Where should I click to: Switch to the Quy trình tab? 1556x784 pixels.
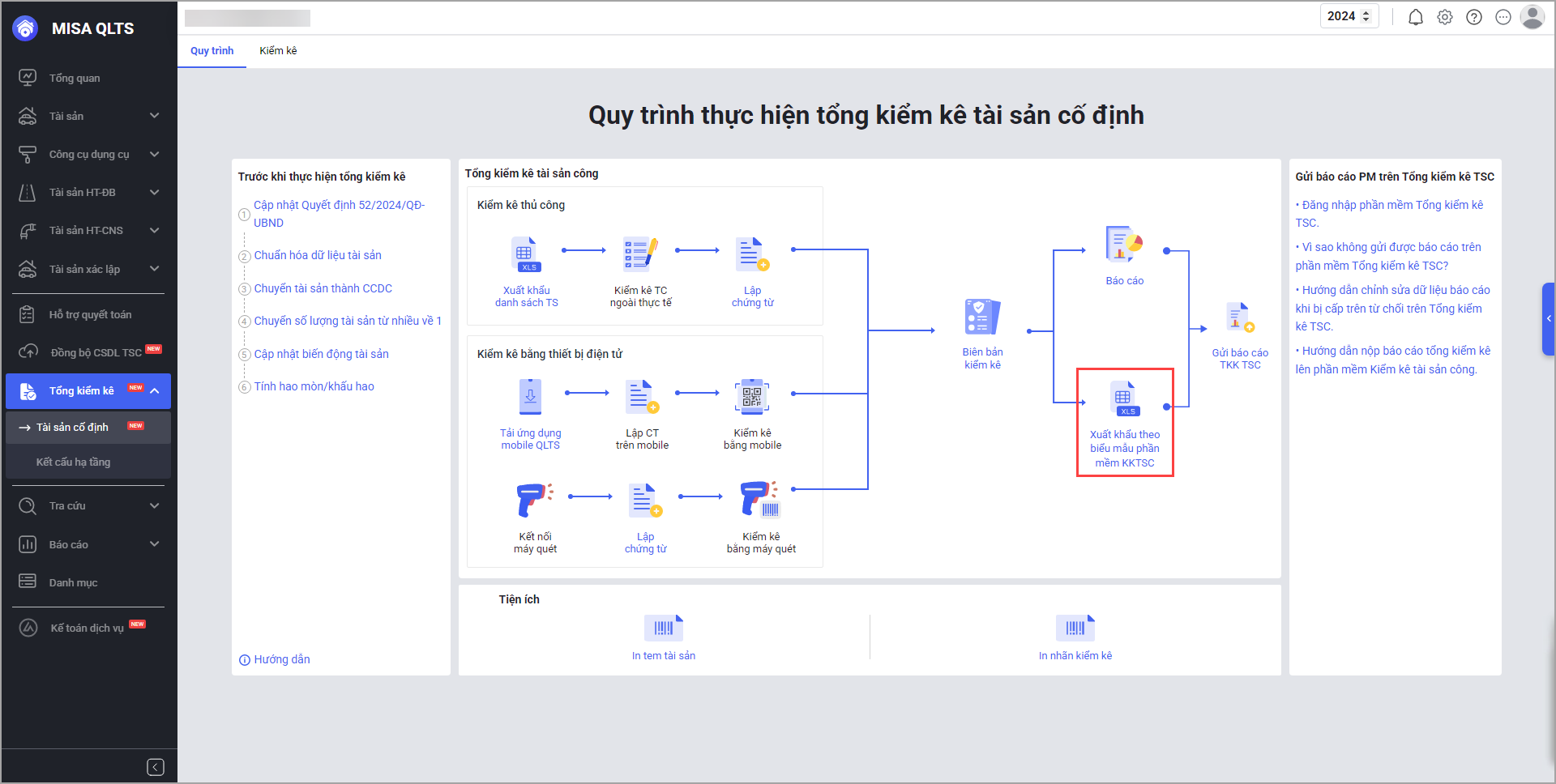pyautogui.click(x=212, y=51)
